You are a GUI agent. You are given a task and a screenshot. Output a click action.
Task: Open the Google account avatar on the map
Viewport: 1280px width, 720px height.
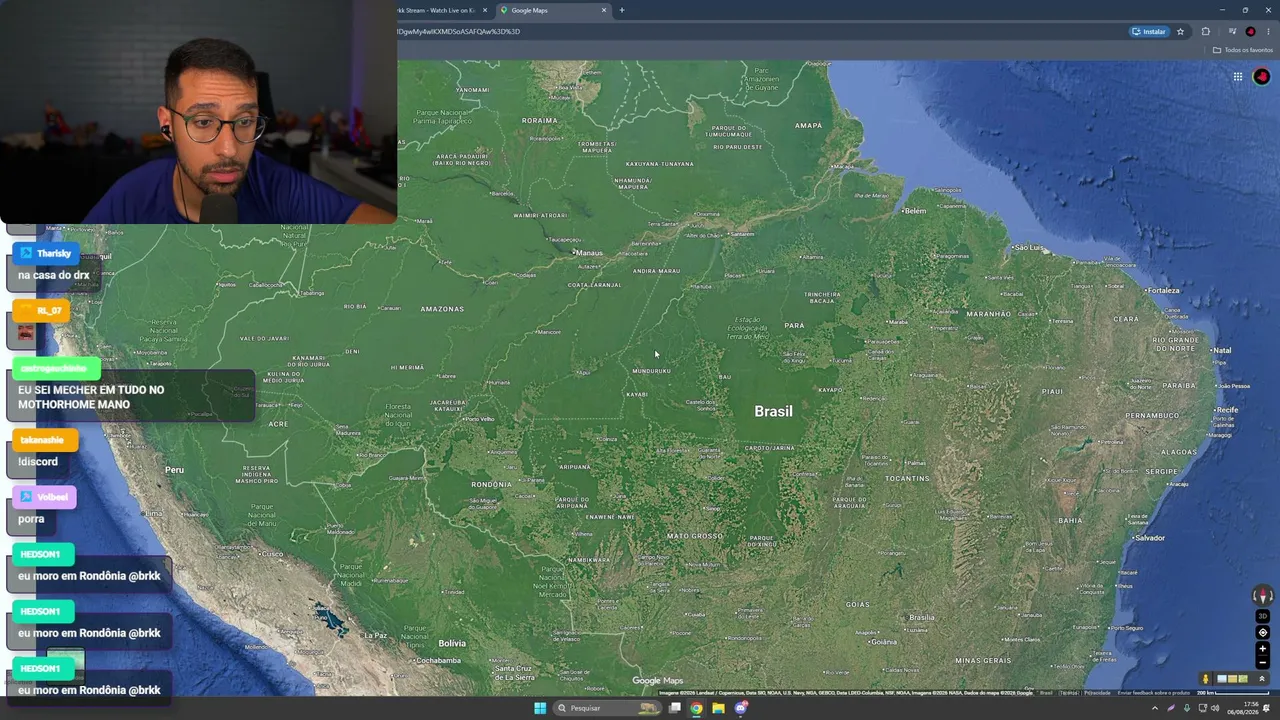tap(1261, 77)
